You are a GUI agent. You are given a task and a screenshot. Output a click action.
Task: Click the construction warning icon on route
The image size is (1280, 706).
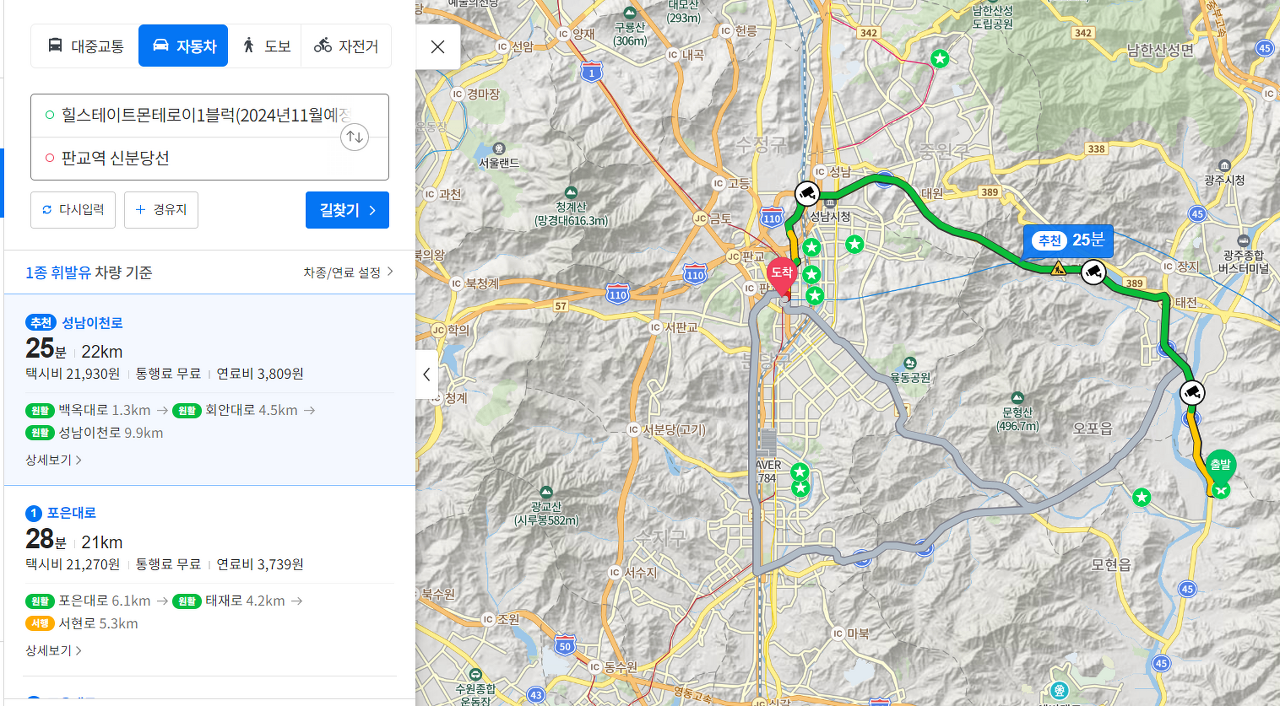coord(1058,267)
